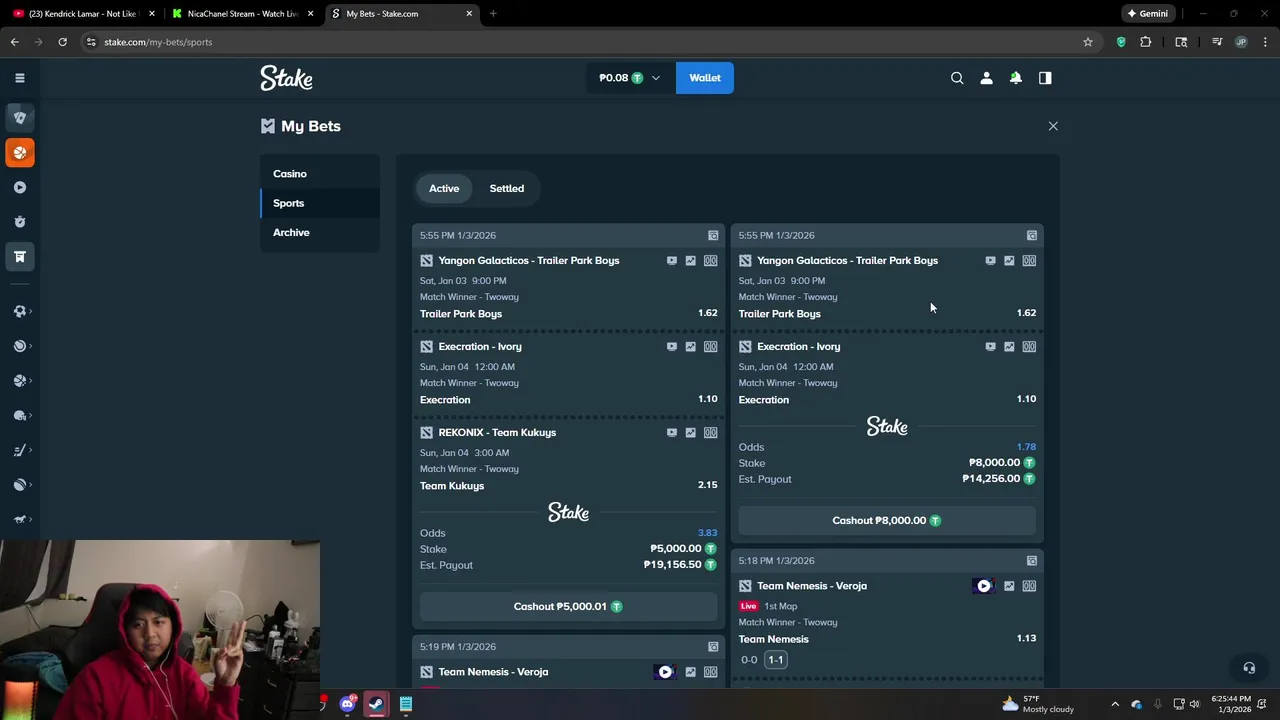Open My Bets receipt icon in sidebar

coord(19,257)
